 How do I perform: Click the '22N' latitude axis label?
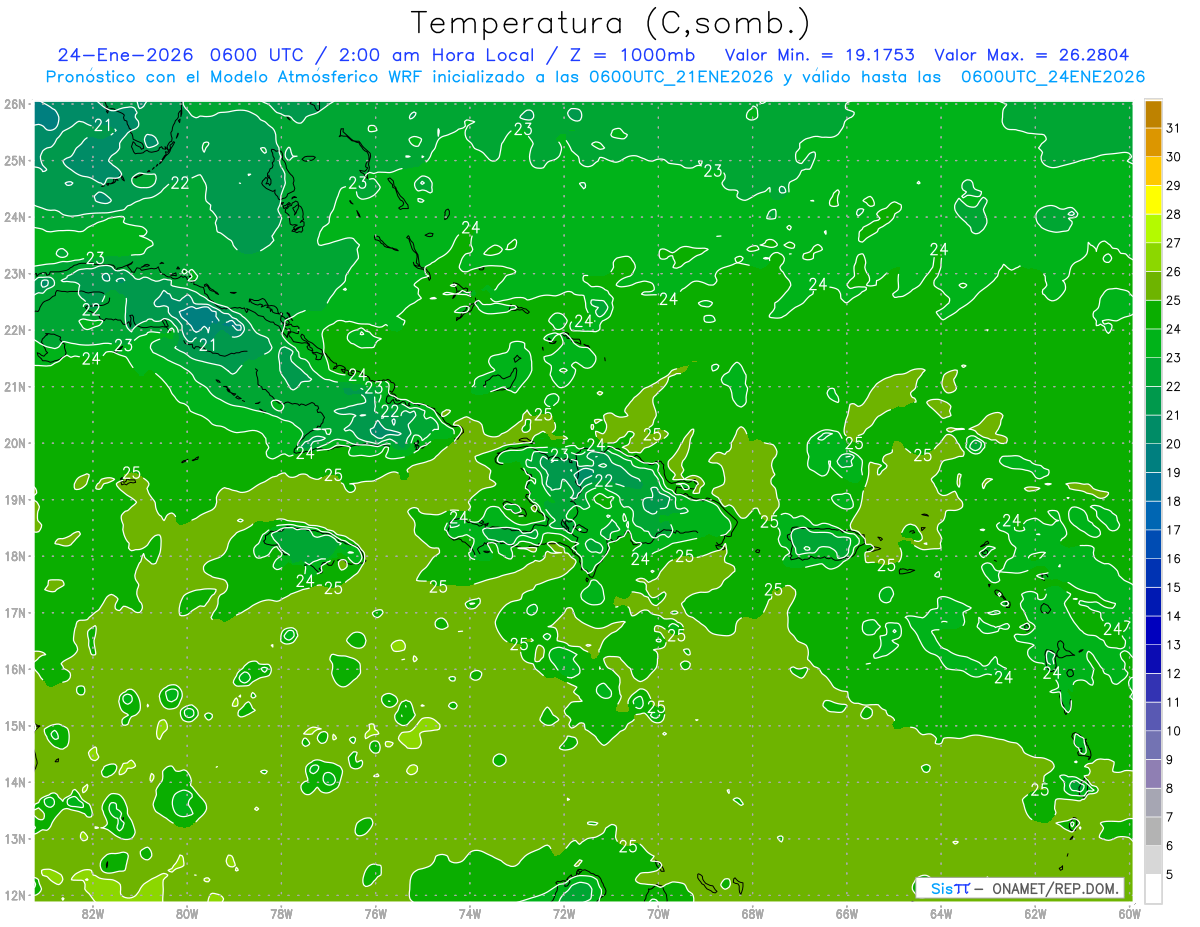coord(15,330)
